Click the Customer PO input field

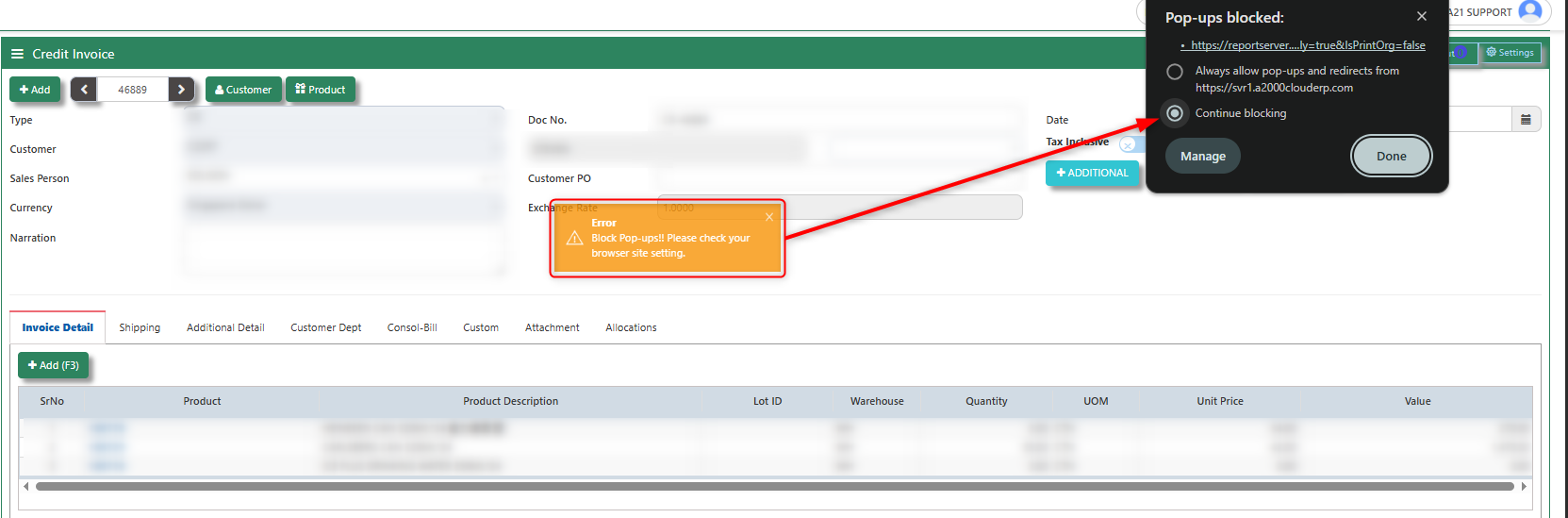pos(839,177)
